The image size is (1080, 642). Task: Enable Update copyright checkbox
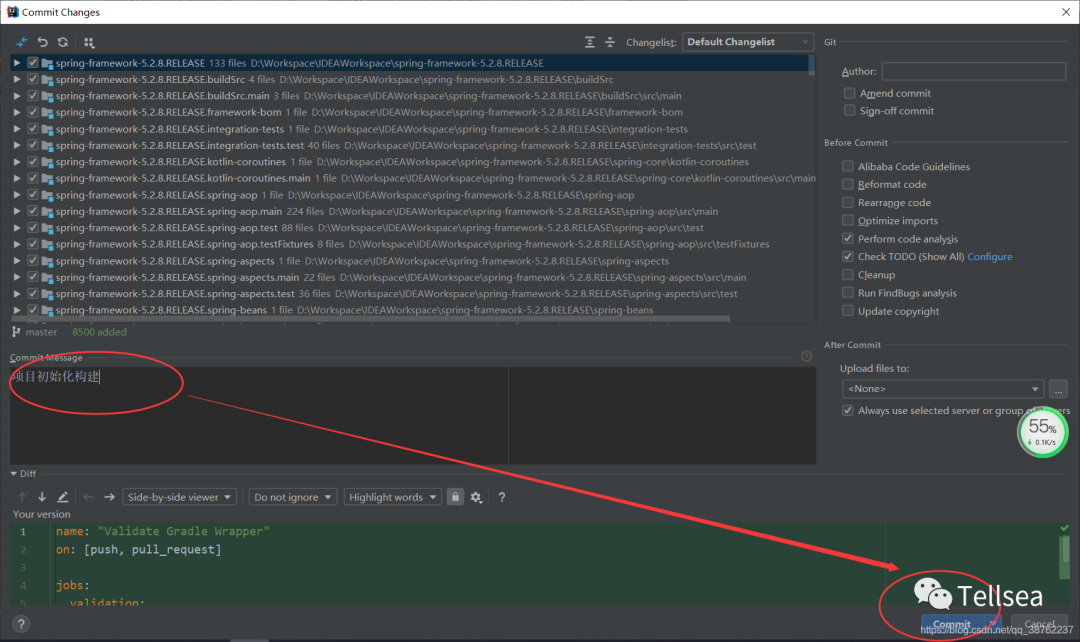pyautogui.click(x=848, y=311)
